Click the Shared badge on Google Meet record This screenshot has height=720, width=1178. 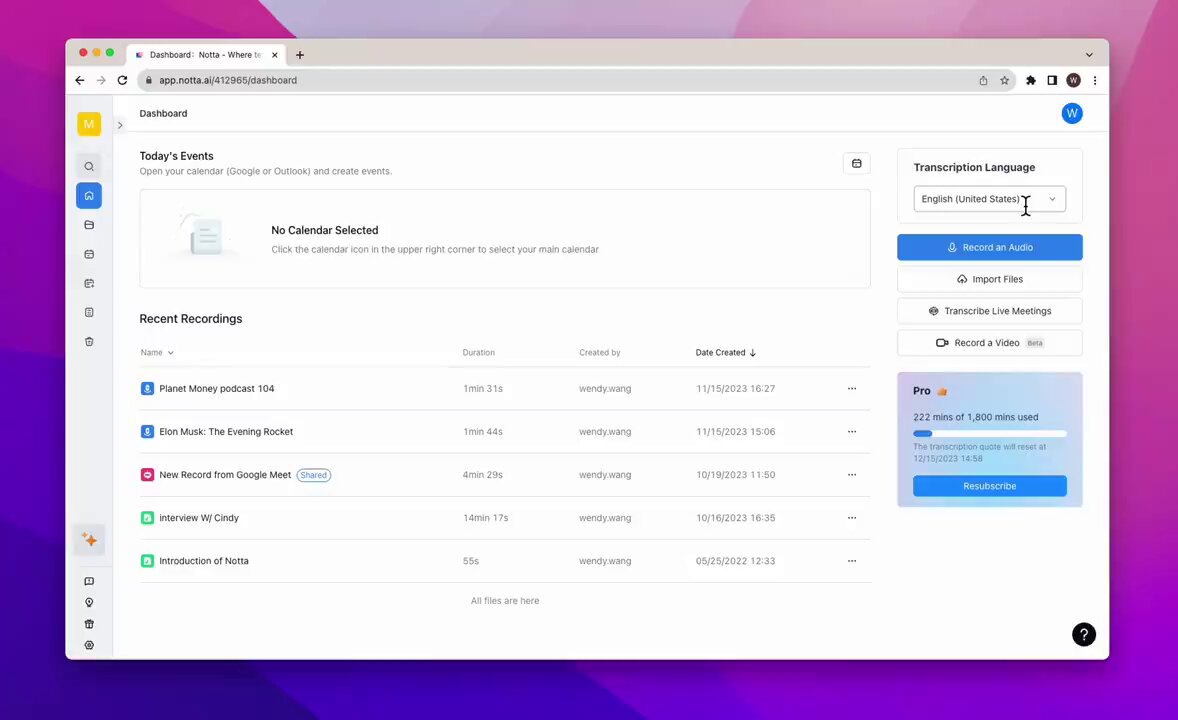coord(313,475)
